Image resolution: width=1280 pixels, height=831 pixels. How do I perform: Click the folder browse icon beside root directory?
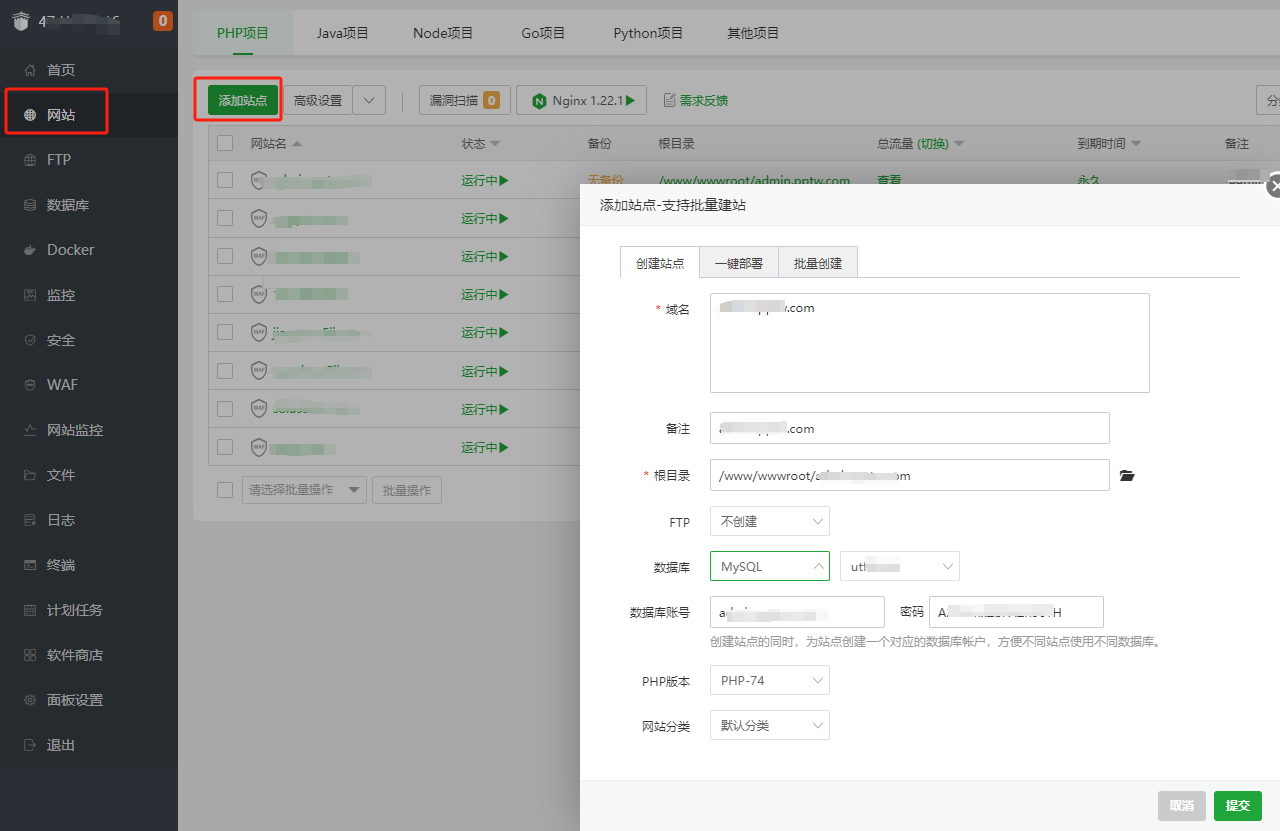pyautogui.click(x=1127, y=476)
